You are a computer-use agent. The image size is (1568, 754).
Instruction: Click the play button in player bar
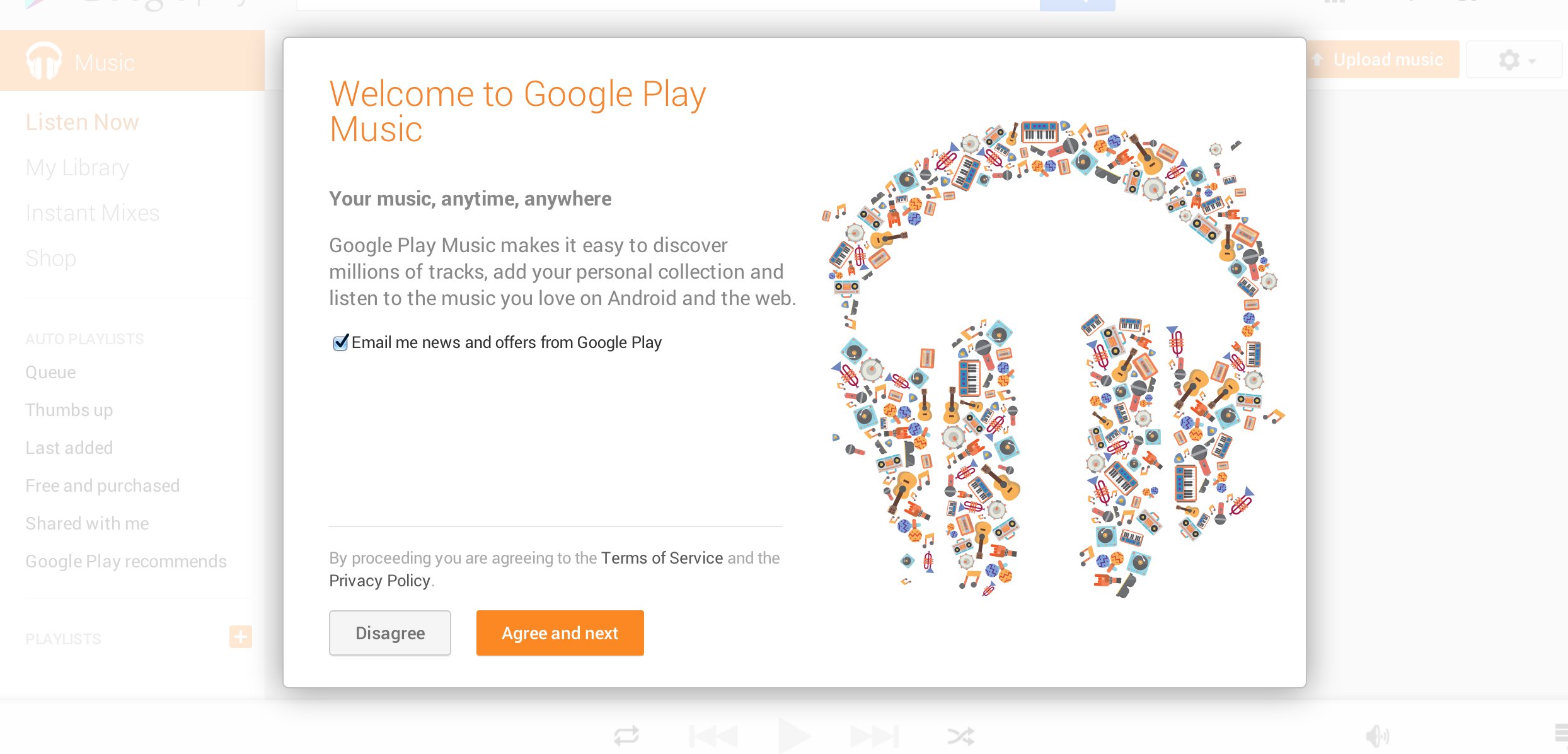pyautogui.click(x=793, y=735)
